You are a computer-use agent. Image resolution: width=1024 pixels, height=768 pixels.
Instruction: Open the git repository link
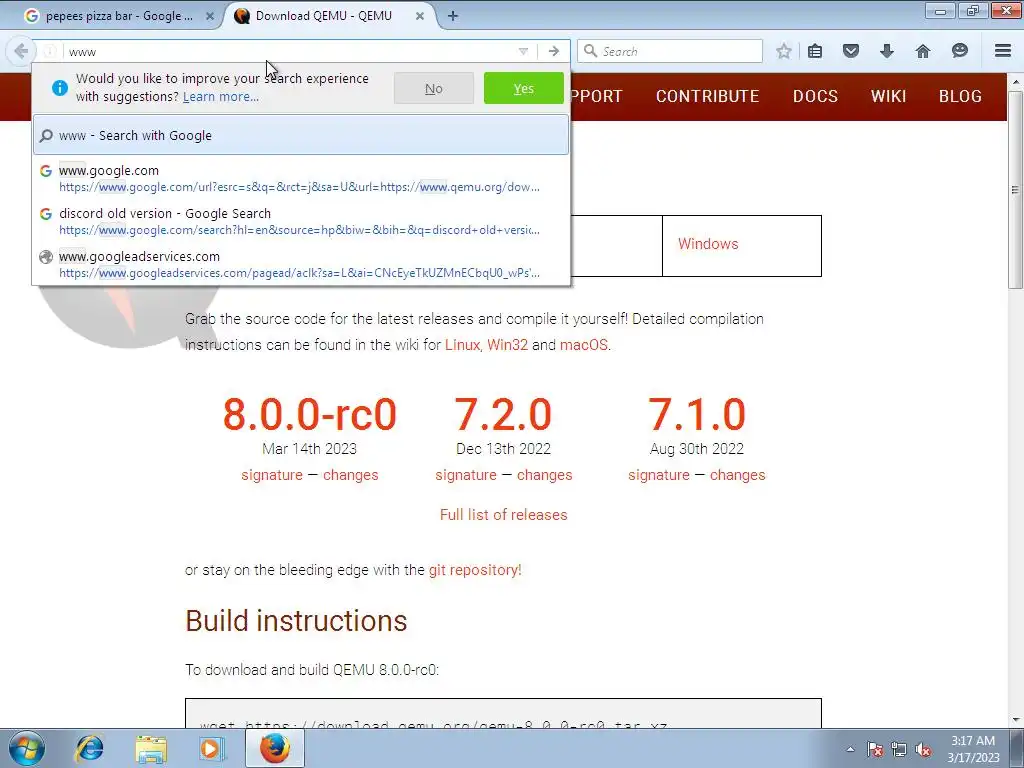pyautogui.click(x=475, y=570)
